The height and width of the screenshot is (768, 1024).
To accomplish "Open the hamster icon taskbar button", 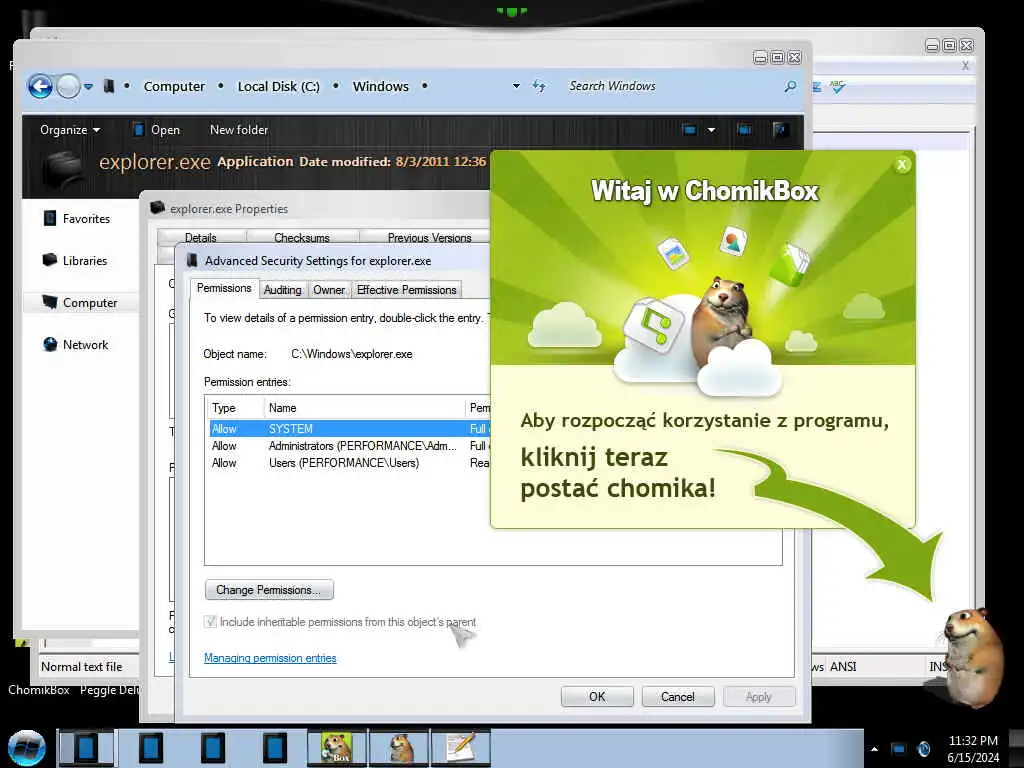I will coord(399,748).
